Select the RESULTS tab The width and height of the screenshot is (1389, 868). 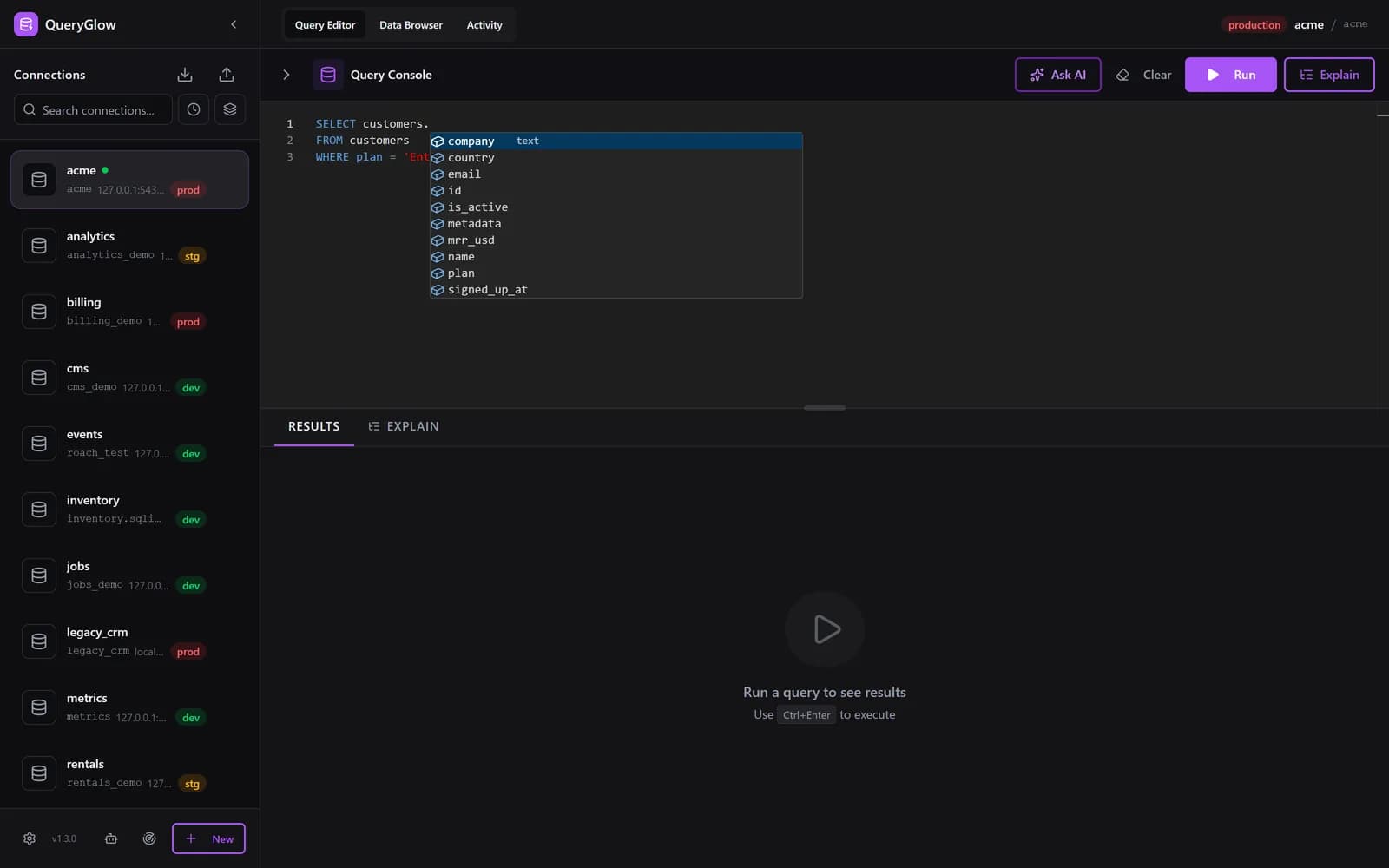314,426
